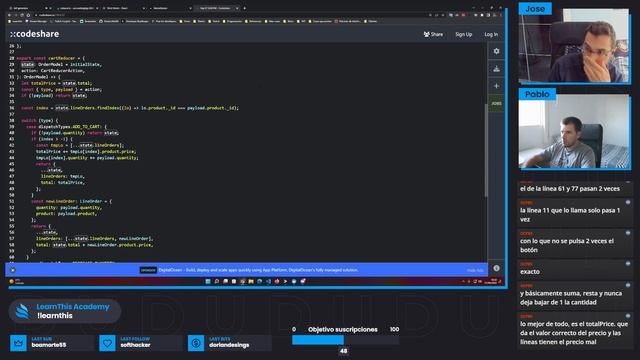Click the Pablo webcam thumbnail
The width and height of the screenshot is (640, 360).
[575, 132]
